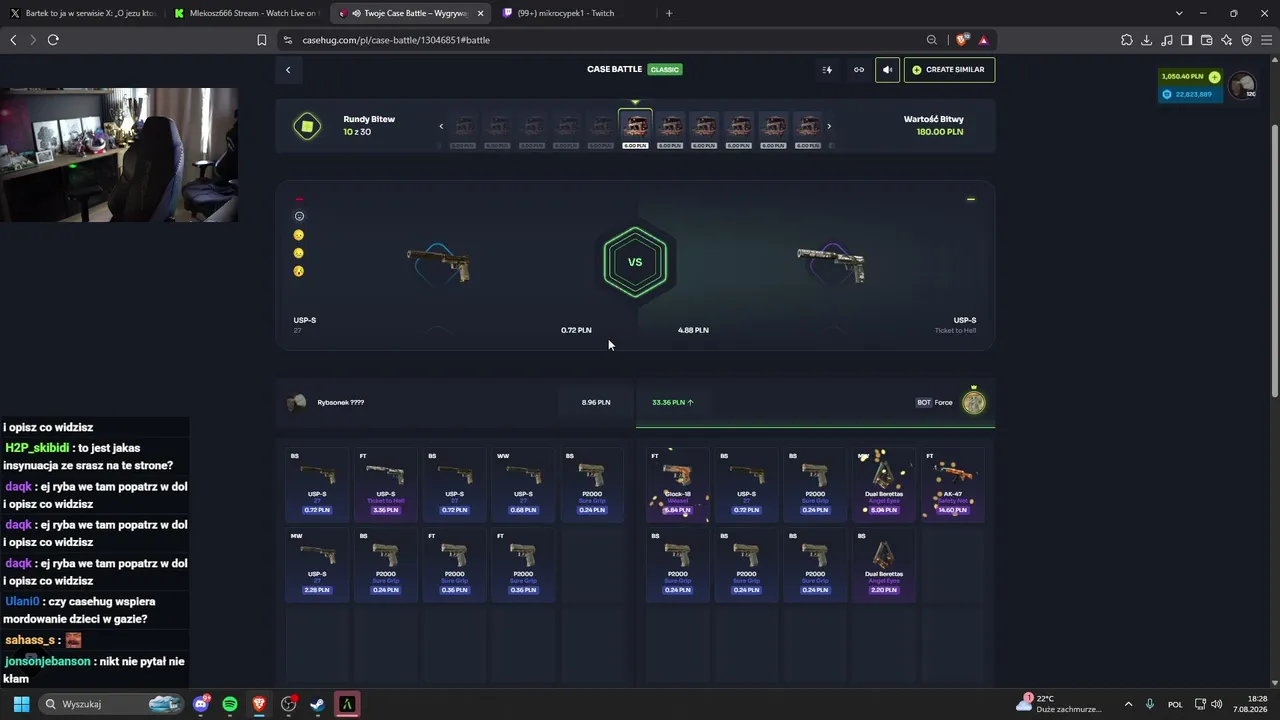The height and width of the screenshot is (720, 1280).
Task: Click the Wyszukaj taskbar search box
Action: 111,704
